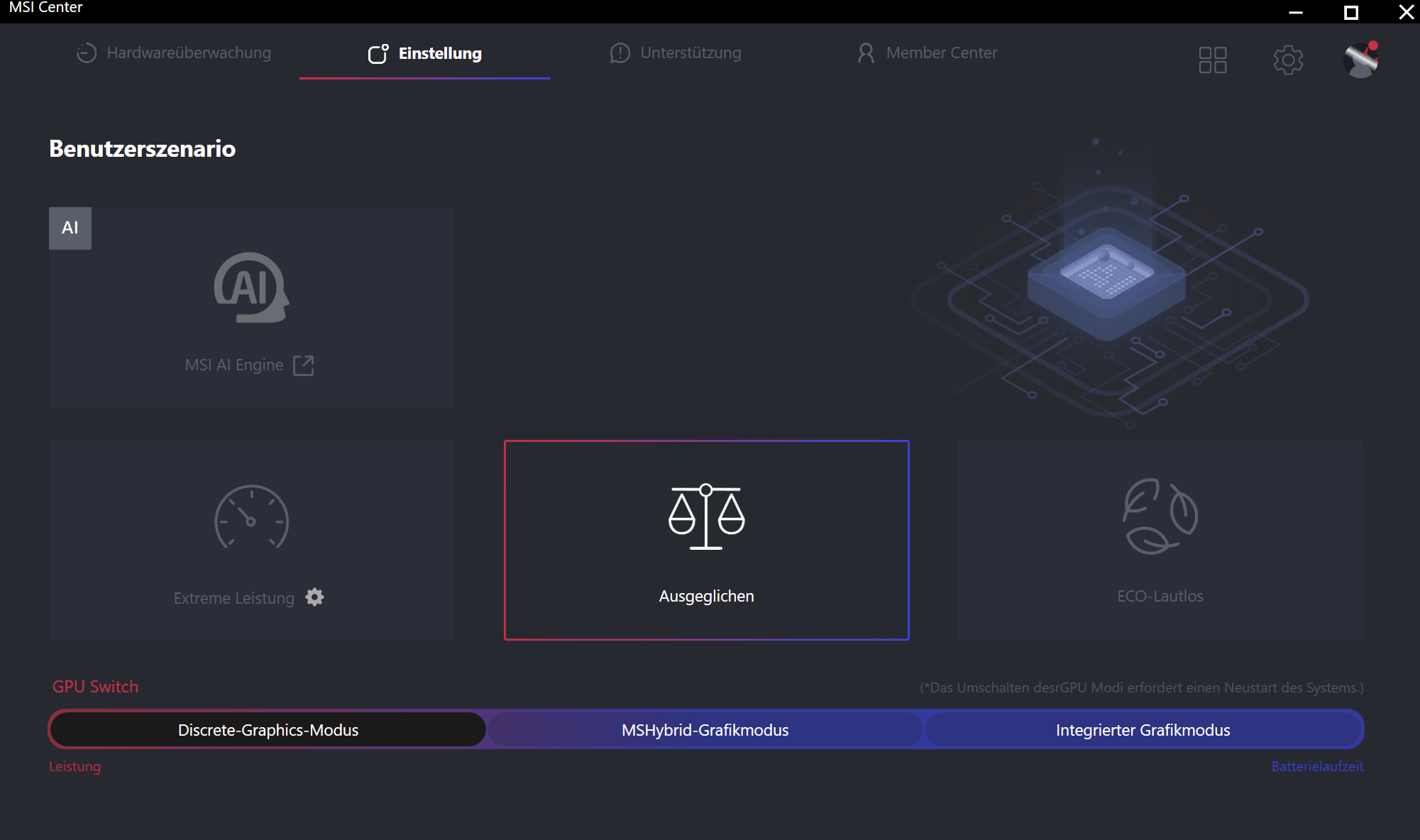Click the user profile avatar
This screenshot has width=1420, height=840.
point(1360,60)
